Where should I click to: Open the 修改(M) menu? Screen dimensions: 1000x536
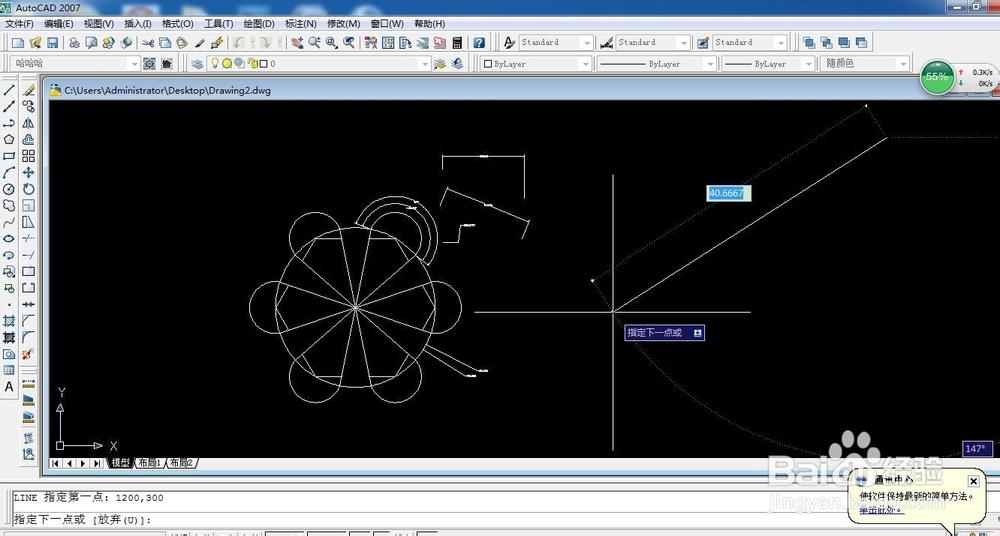tap(344, 24)
